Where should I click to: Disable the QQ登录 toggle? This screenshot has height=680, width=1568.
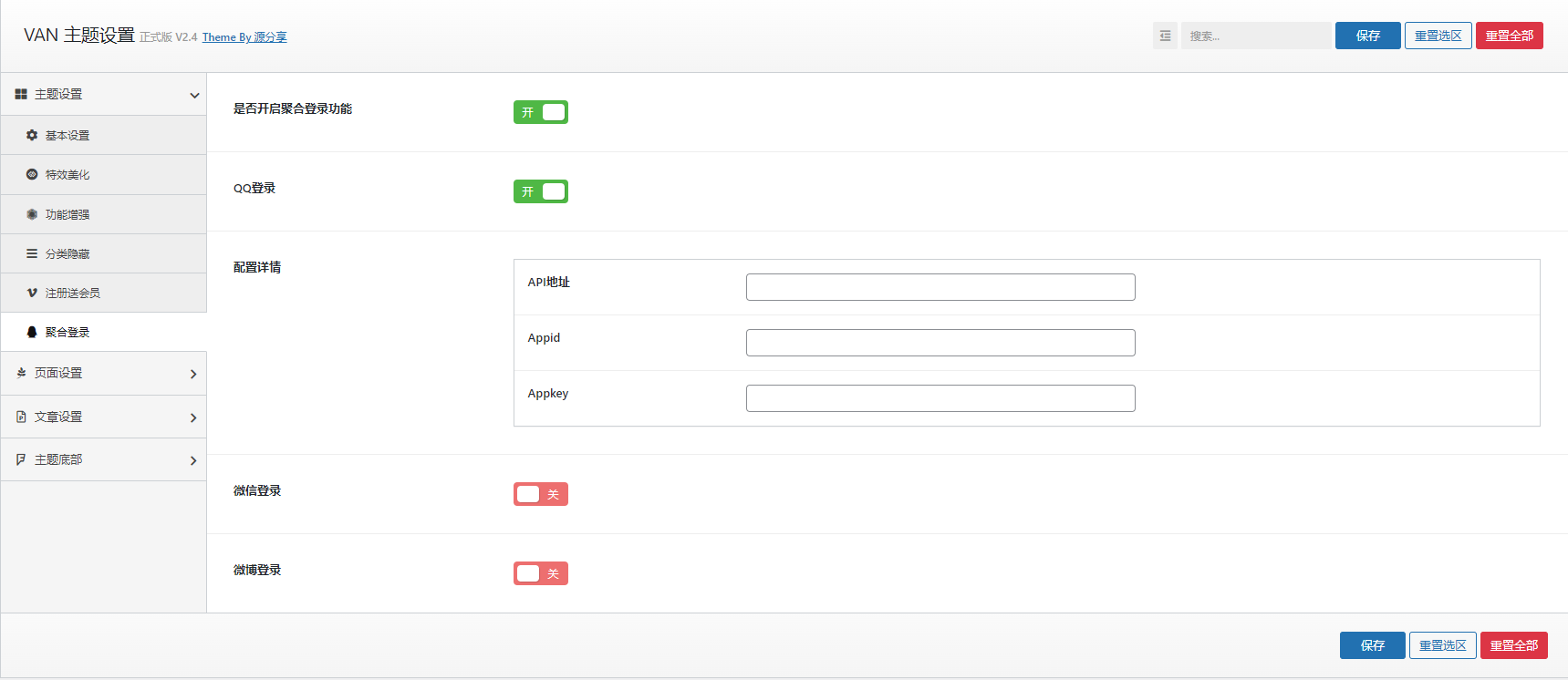(x=540, y=191)
